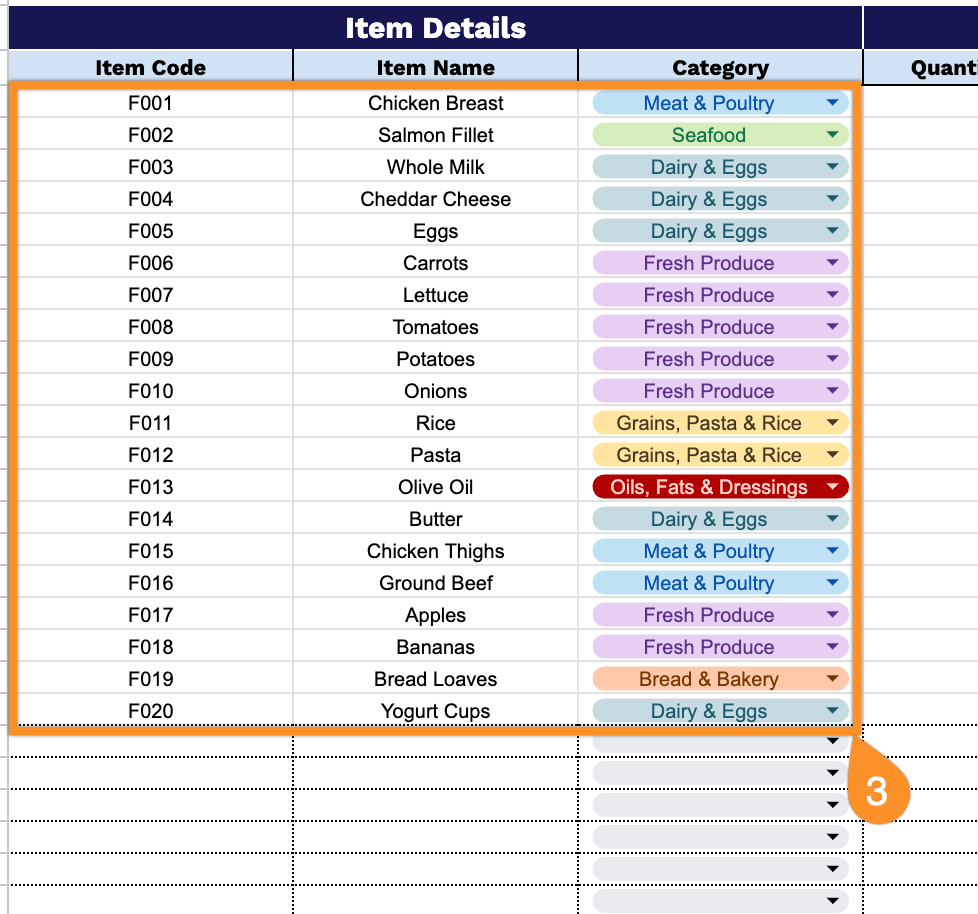Image resolution: width=978 pixels, height=914 pixels.
Task: Select the F013 item code cell
Action: click(150, 487)
